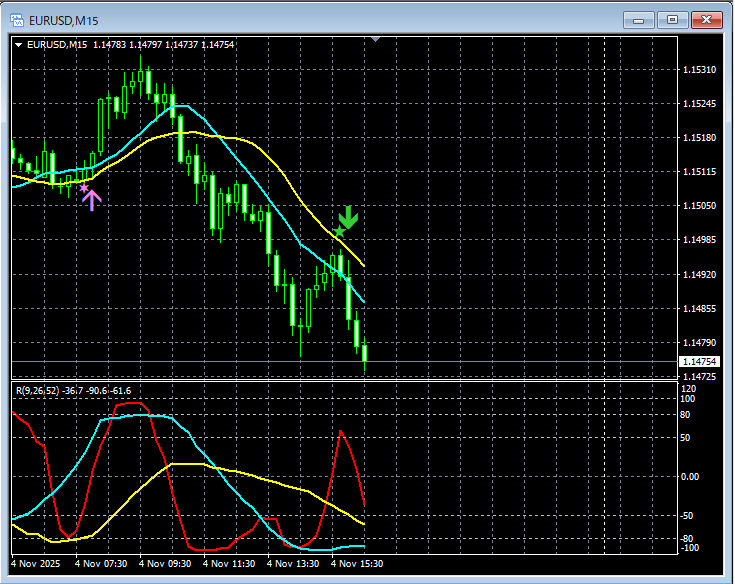Click price scale value 1.14985
Image resolution: width=735 pixels, height=584 pixels.
coord(699,240)
